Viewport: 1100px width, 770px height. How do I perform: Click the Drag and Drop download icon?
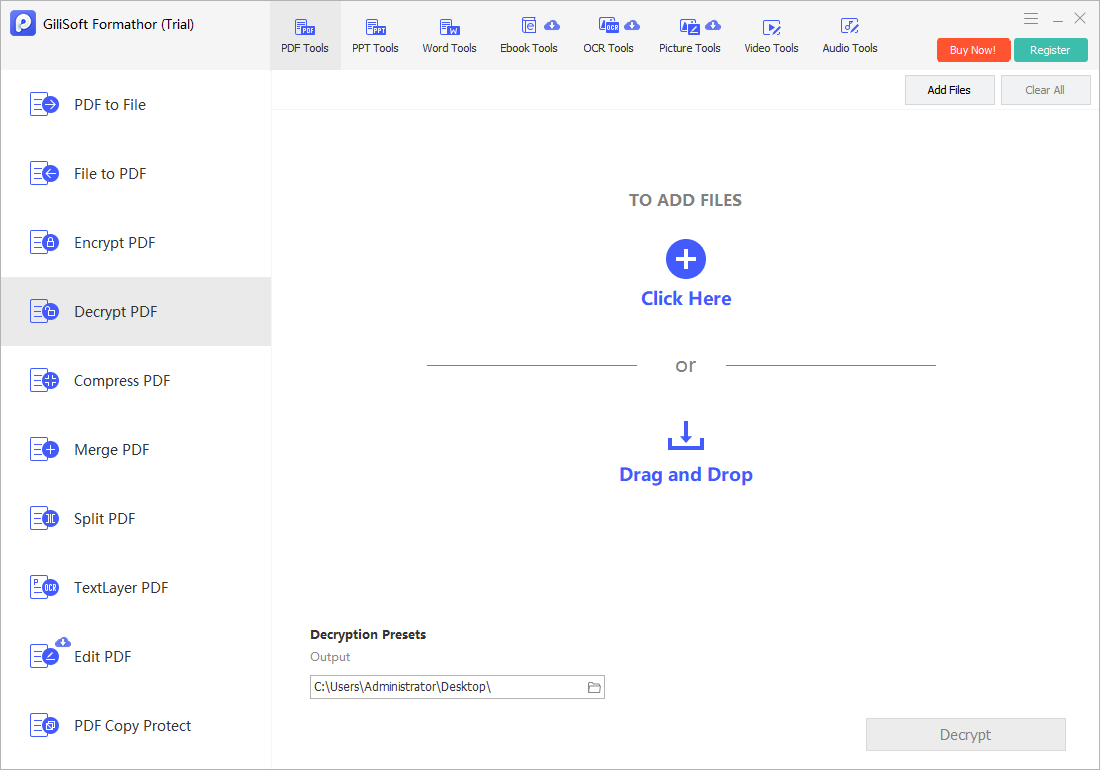pyautogui.click(x=685, y=435)
